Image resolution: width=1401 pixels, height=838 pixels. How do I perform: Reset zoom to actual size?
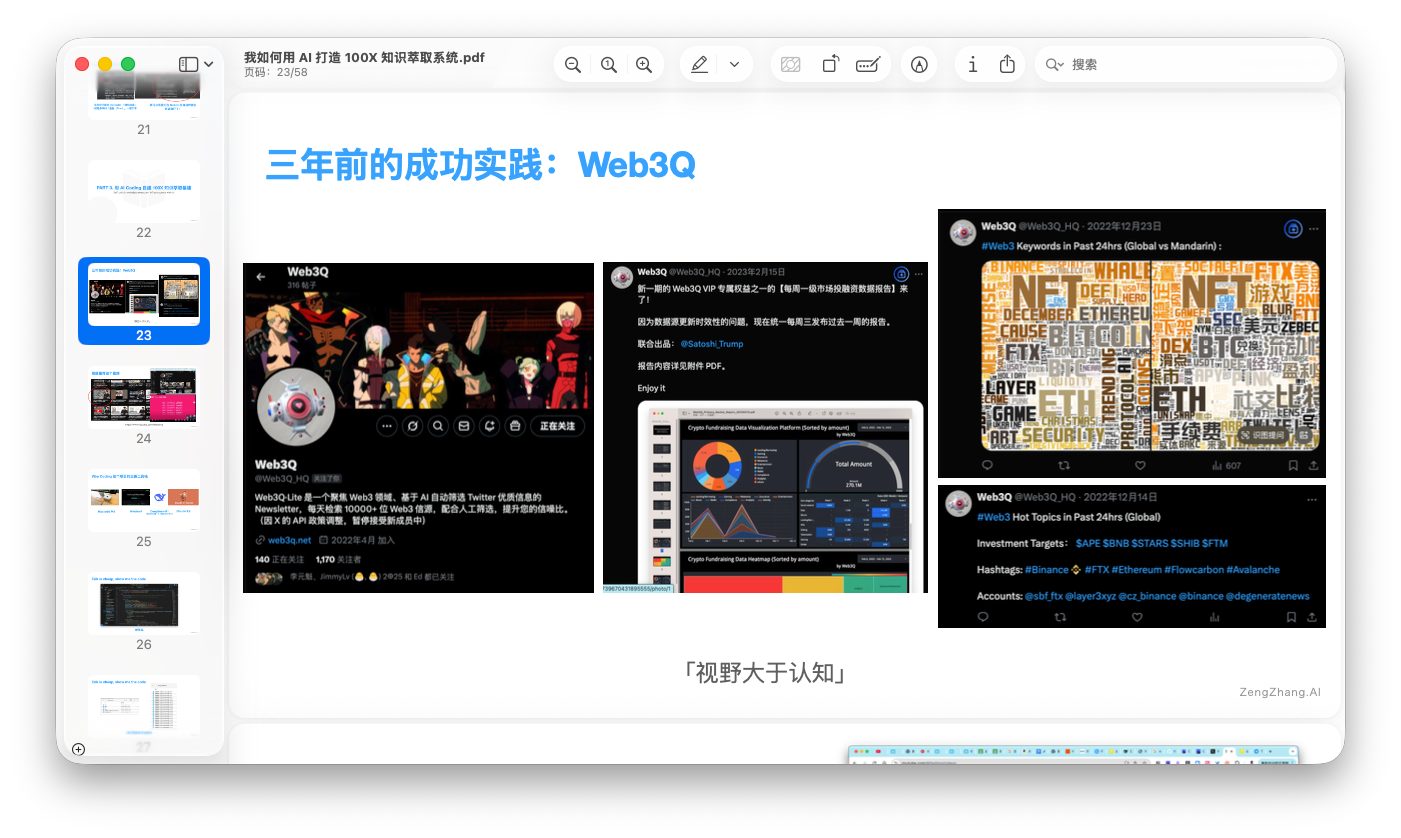[x=608, y=64]
